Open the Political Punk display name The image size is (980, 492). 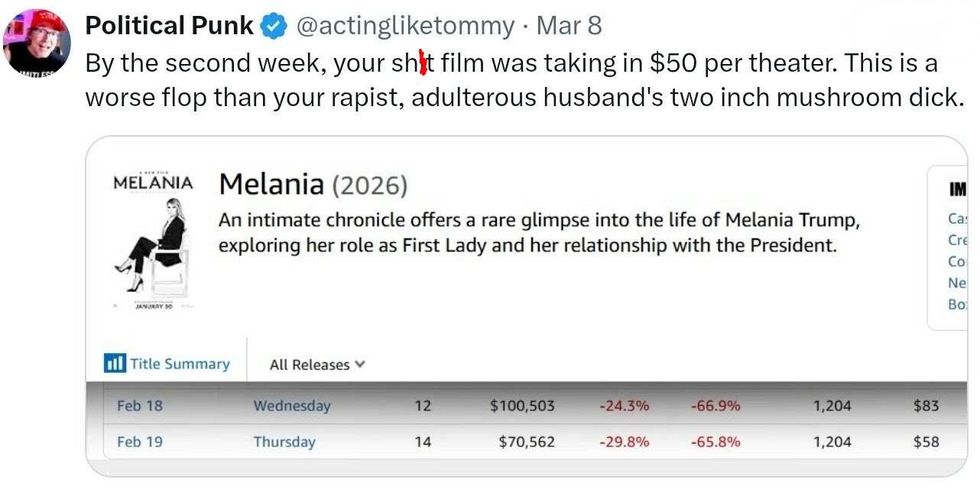[x=169, y=25]
